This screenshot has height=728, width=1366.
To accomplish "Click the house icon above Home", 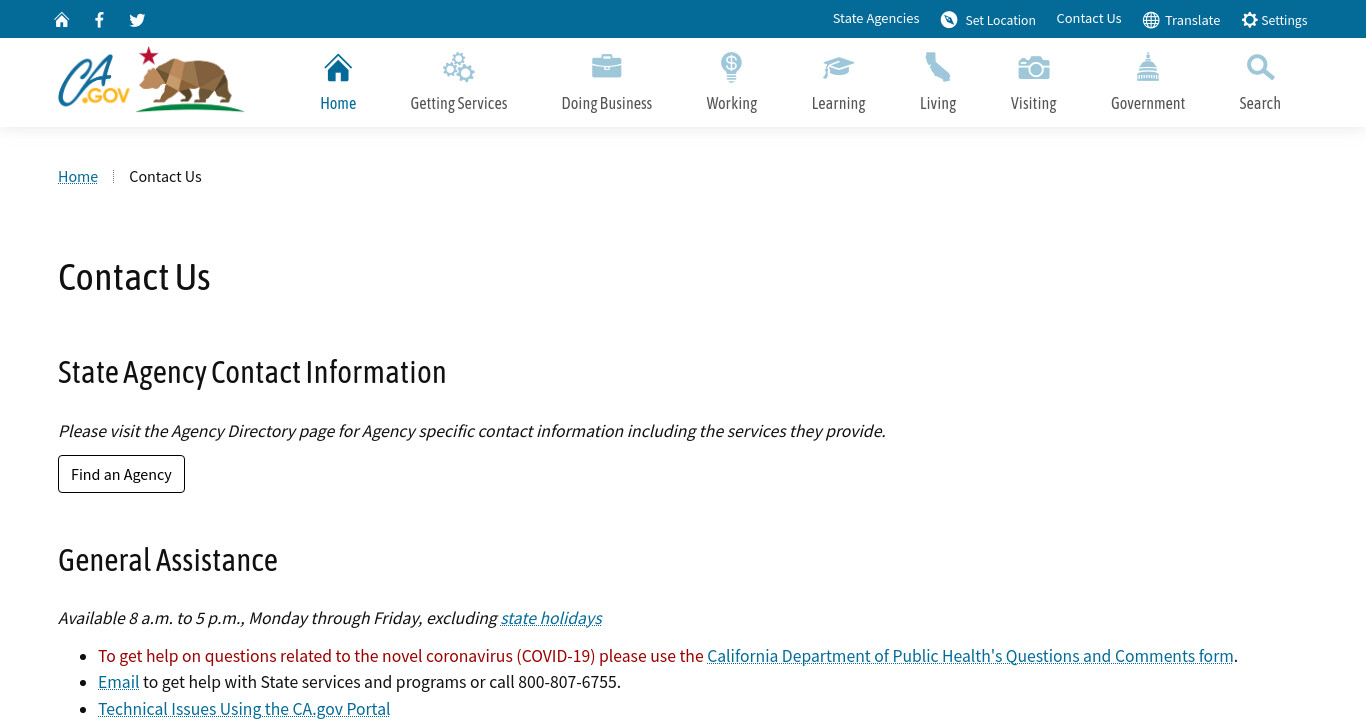I will click(338, 67).
